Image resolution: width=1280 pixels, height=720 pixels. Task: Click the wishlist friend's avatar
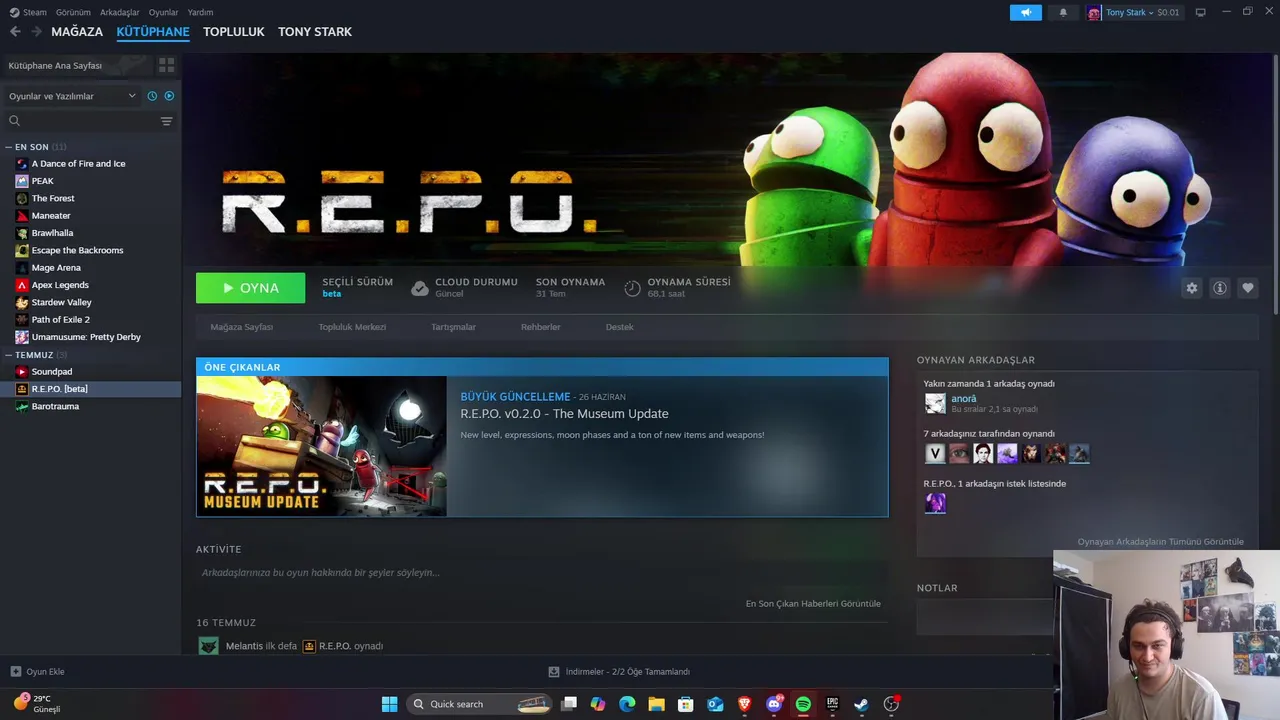click(x=935, y=504)
